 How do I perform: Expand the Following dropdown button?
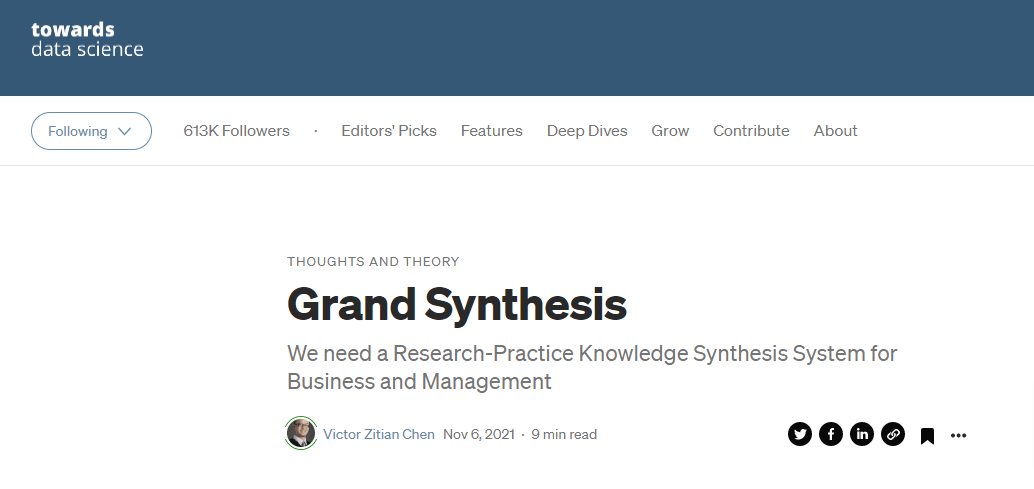[x=91, y=131]
